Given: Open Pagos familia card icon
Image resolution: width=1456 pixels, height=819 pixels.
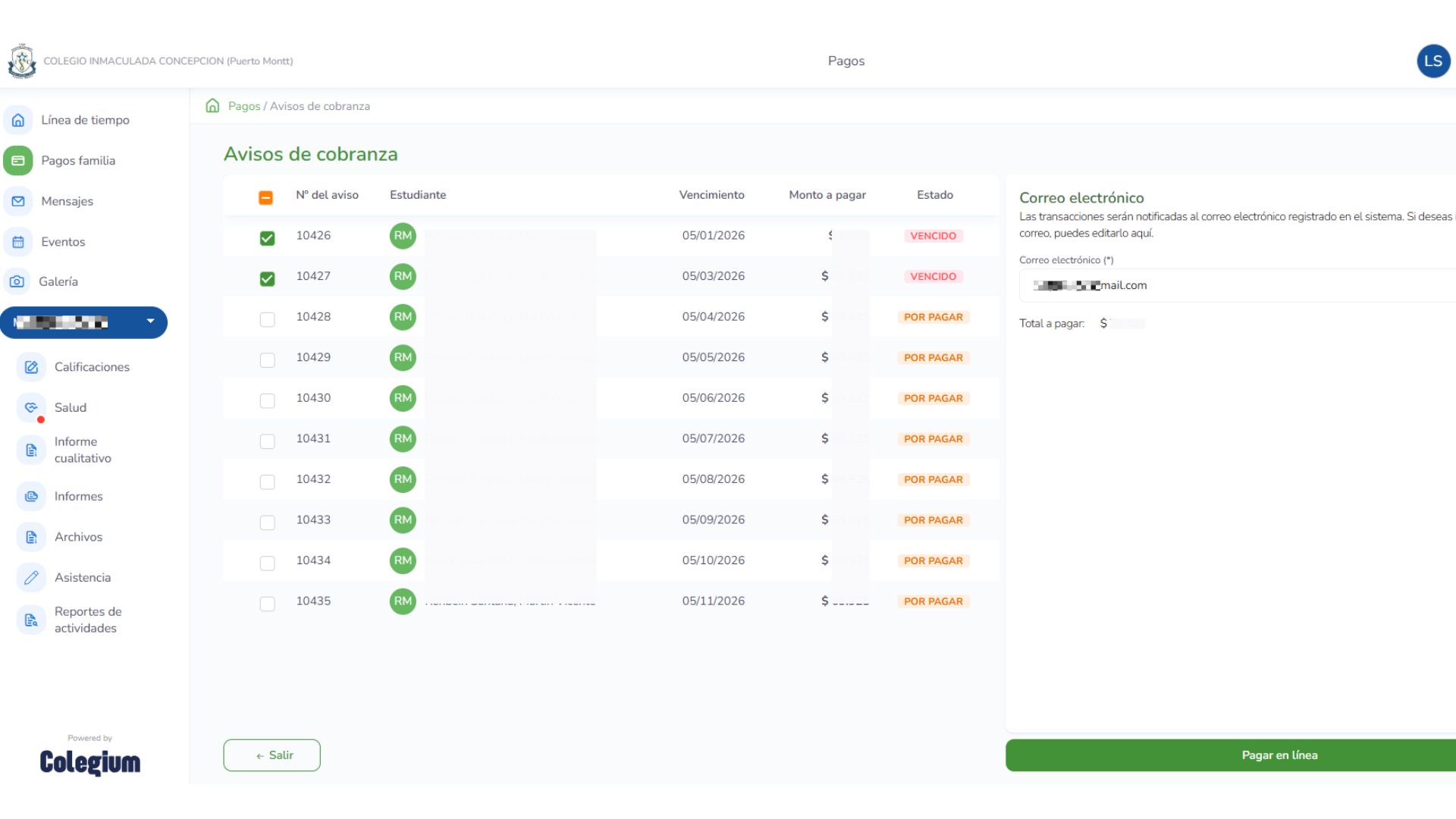Looking at the screenshot, I should click(18, 161).
